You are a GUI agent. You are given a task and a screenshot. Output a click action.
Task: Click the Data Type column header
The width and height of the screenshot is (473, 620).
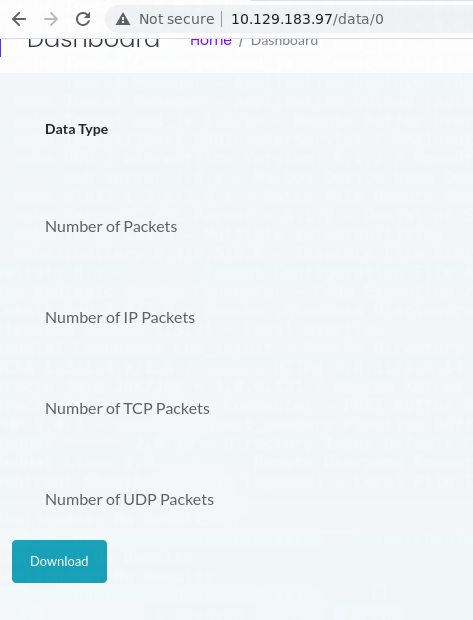(77, 129)
